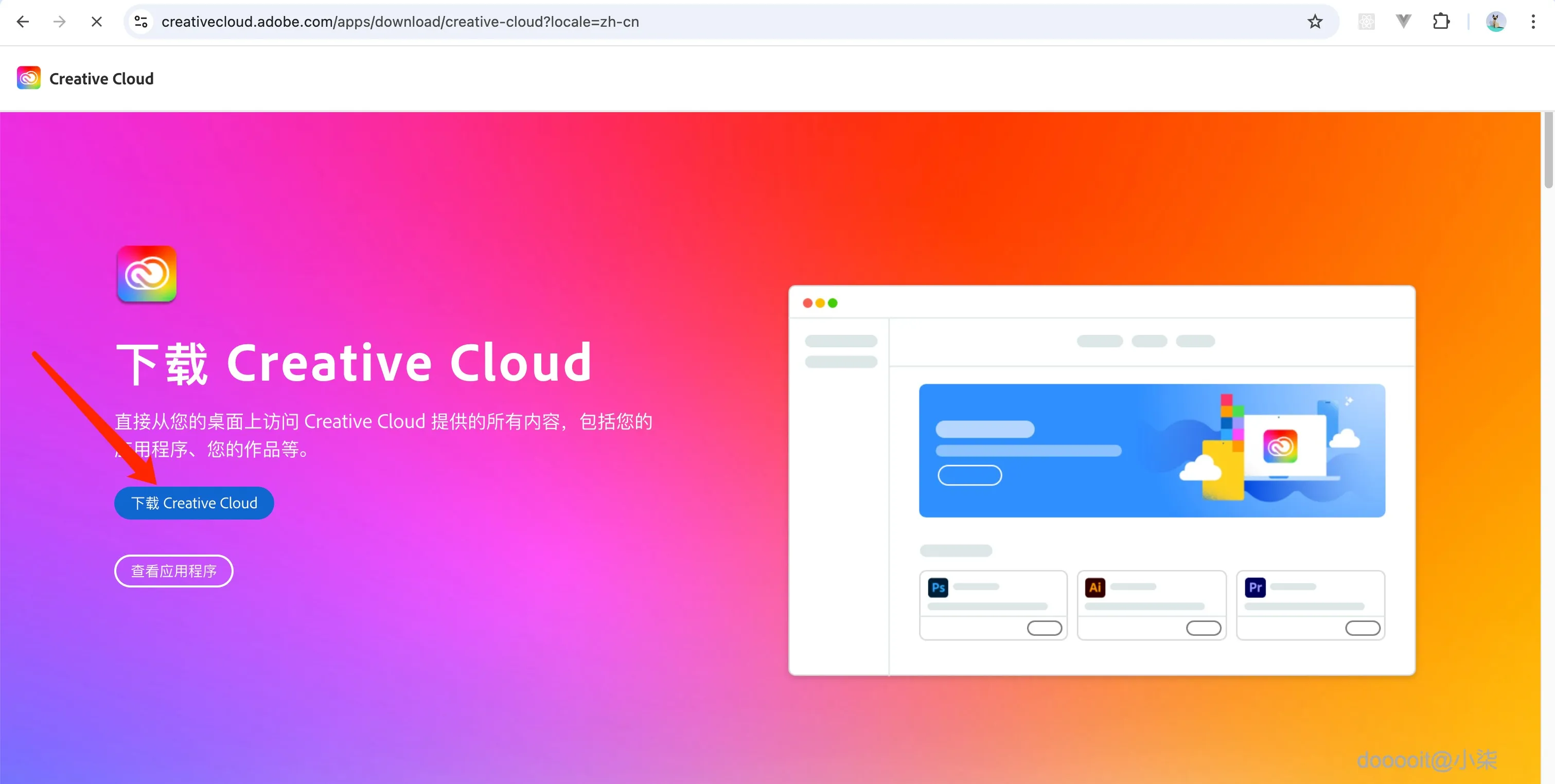
Task: Click the browser forward arrow
Action: click(59, 22)
